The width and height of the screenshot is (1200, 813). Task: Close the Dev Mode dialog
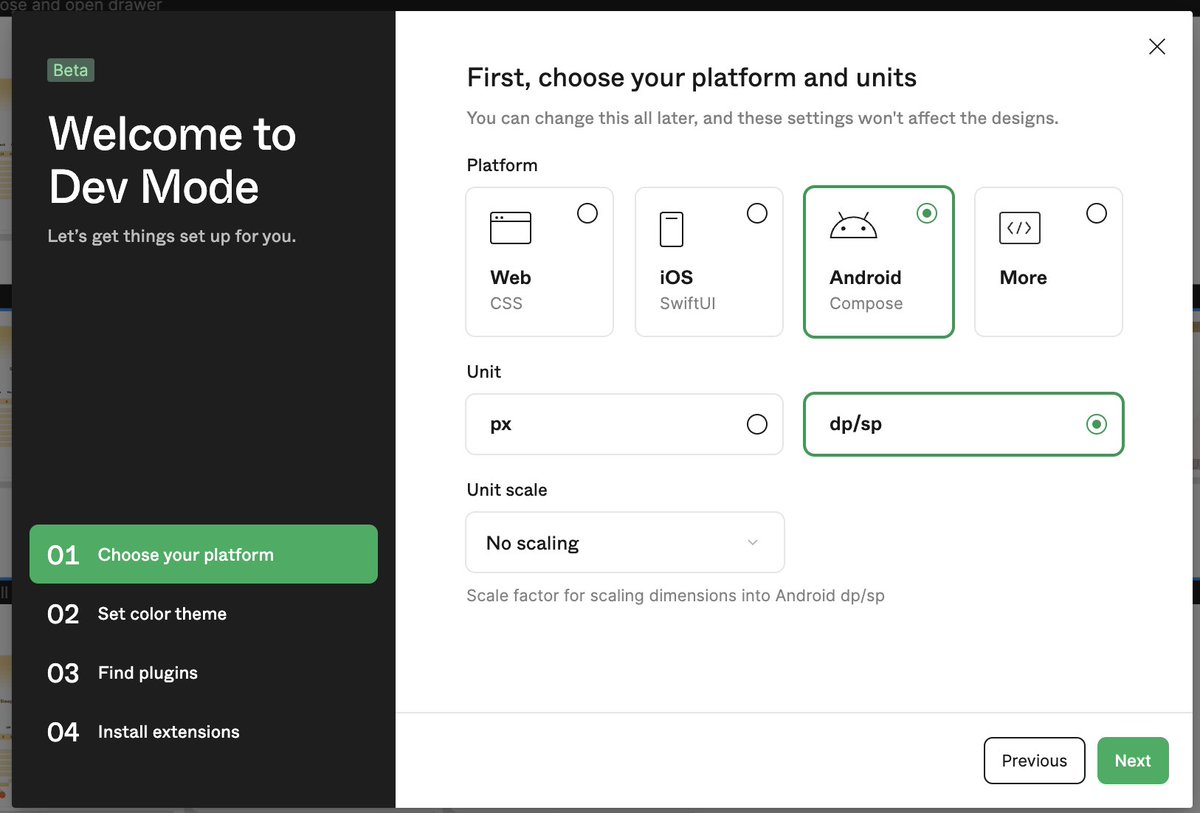click(1157, 46)
